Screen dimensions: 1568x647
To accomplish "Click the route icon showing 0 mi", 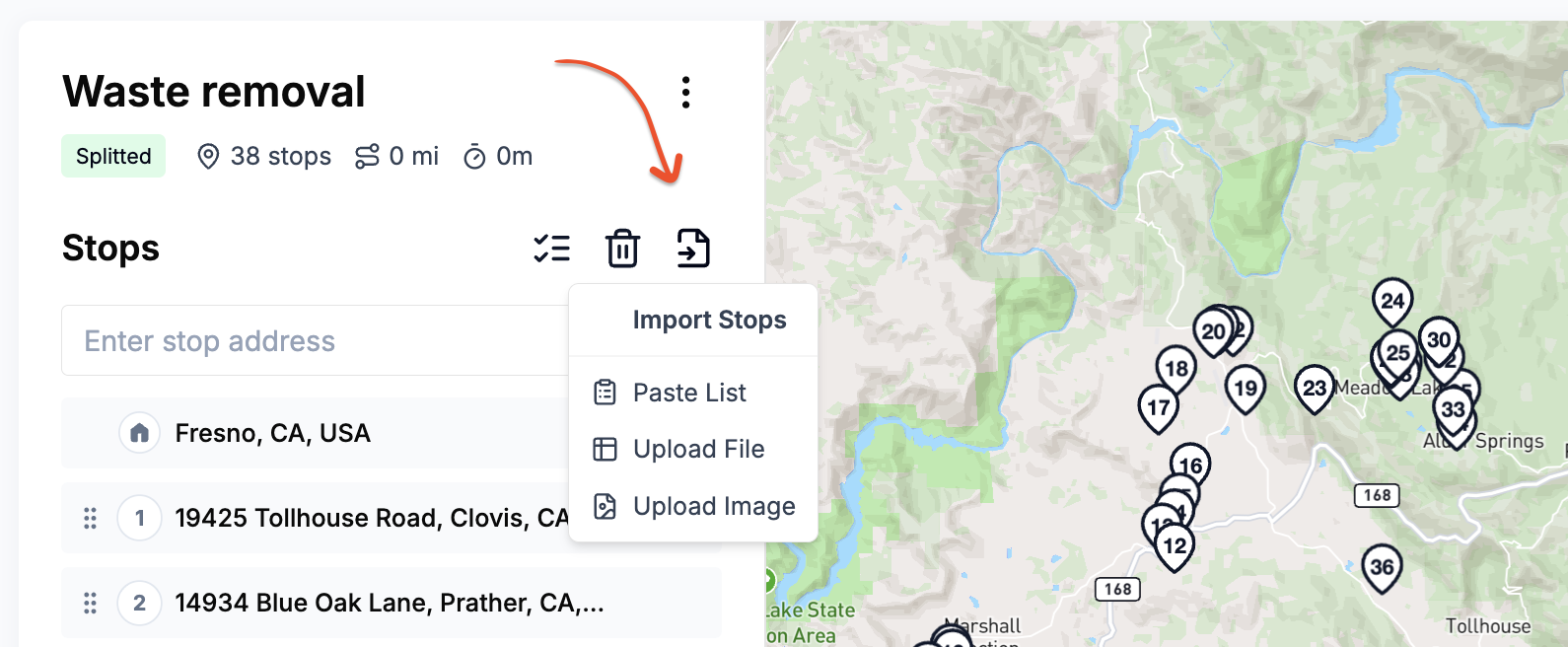I will click(x=369, y=156).
